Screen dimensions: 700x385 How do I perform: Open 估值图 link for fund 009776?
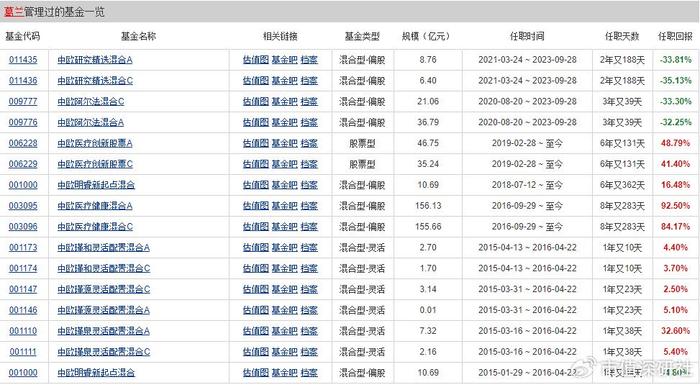(x=256, y=122)
